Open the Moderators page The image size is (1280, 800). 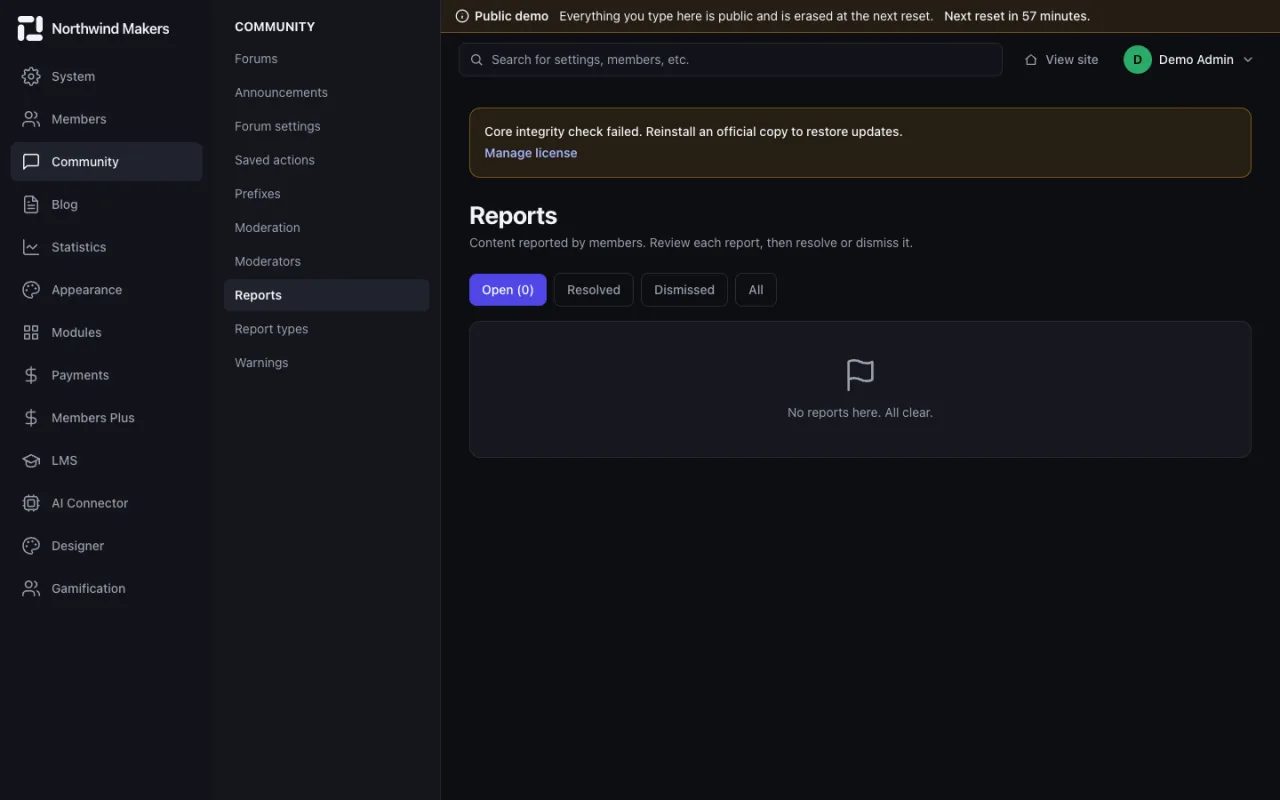326,261
